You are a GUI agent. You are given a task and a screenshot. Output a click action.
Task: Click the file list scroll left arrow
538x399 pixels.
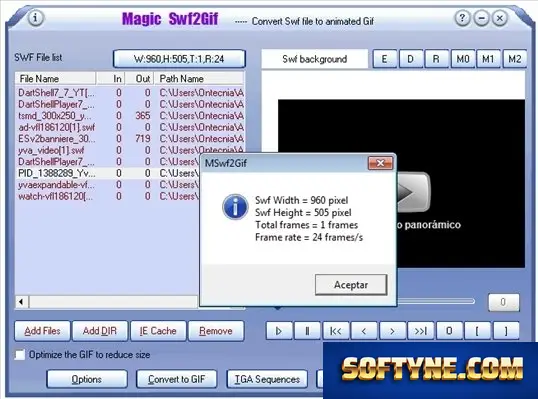pos(21,302)
